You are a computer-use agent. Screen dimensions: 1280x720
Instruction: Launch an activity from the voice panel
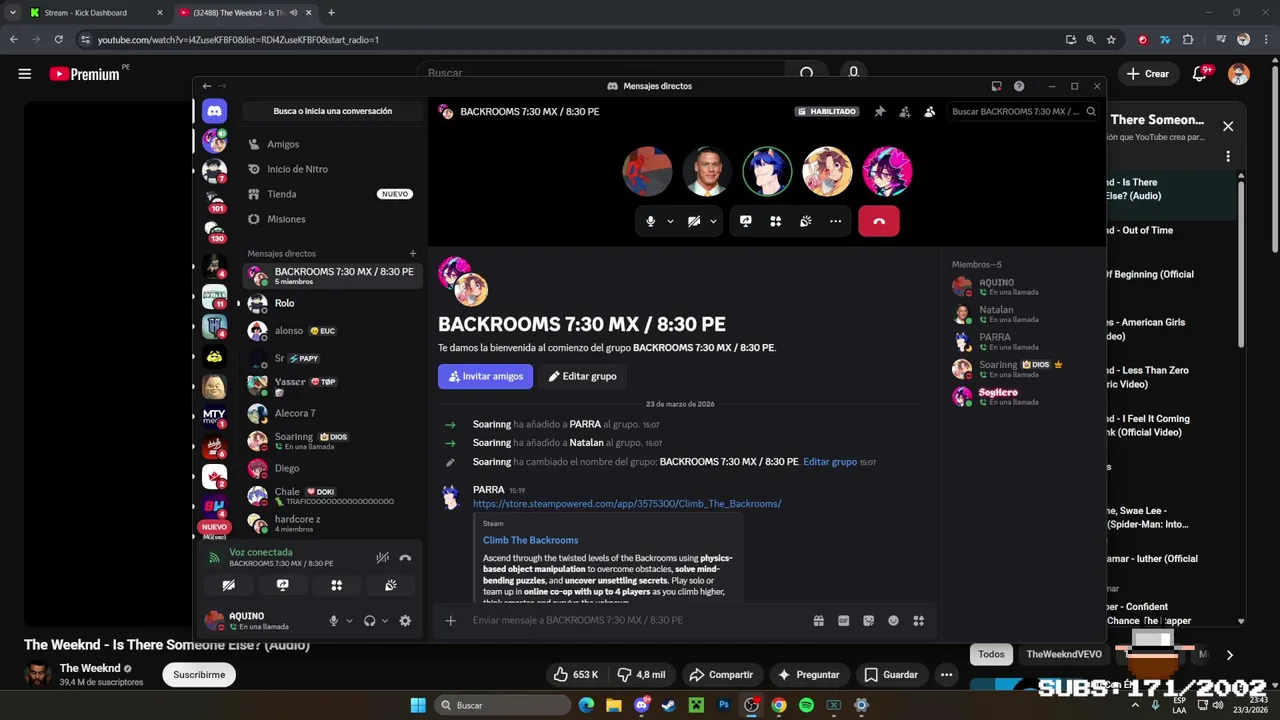[337, 585]
